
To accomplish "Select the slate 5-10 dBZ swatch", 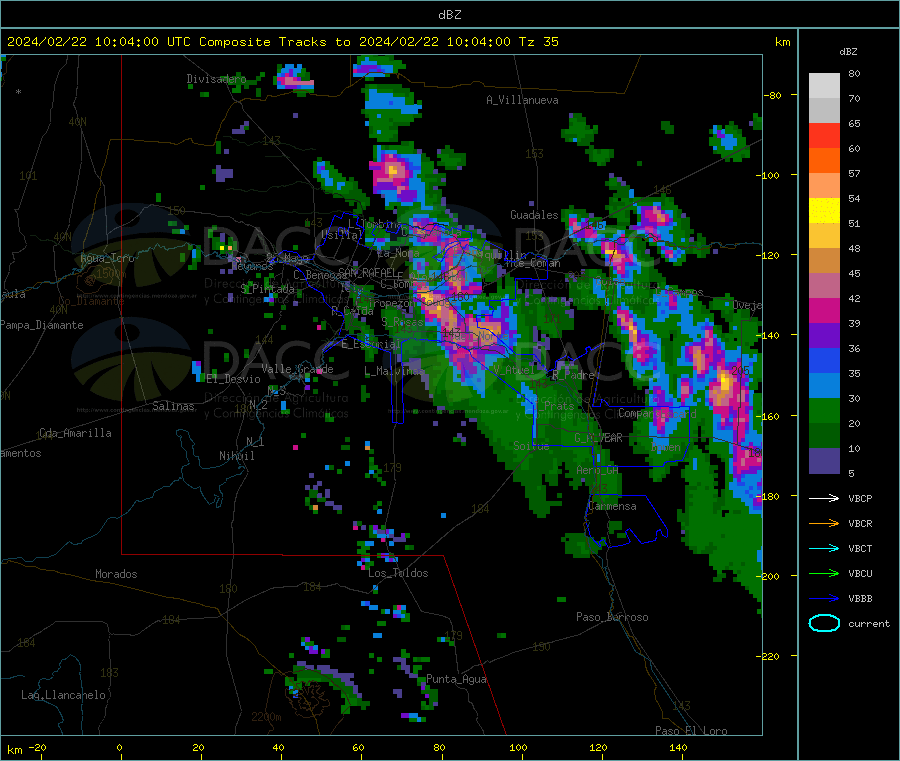I will click(x=824, y=461).
